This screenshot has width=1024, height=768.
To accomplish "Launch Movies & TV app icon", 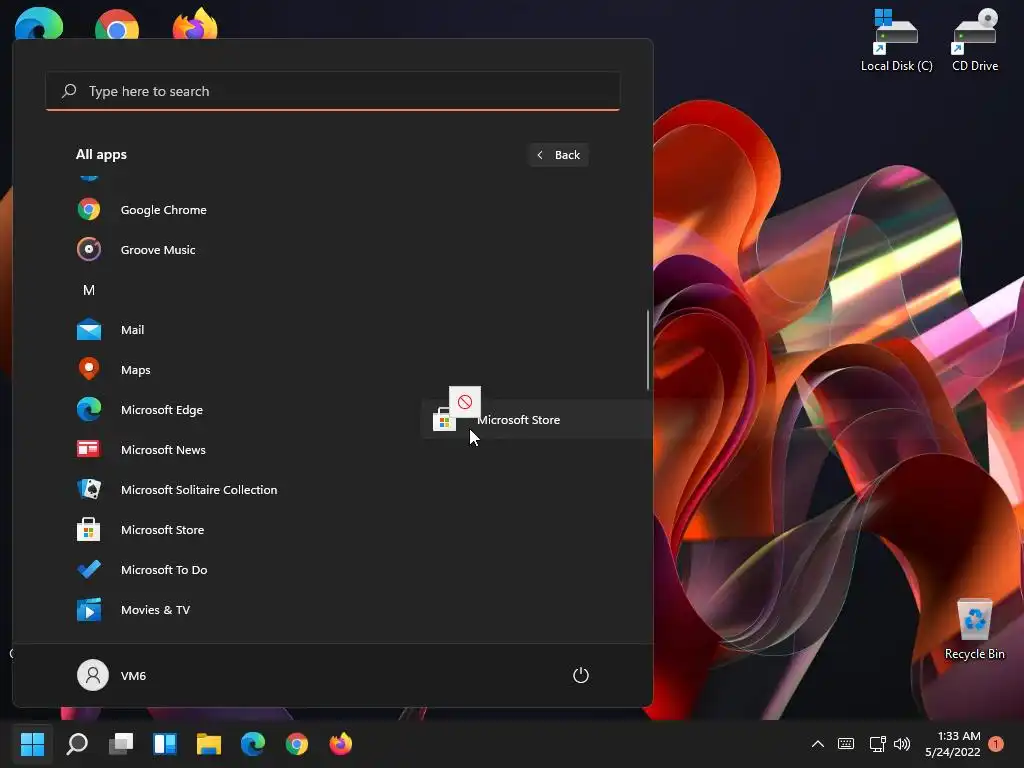I will point(89,609).
